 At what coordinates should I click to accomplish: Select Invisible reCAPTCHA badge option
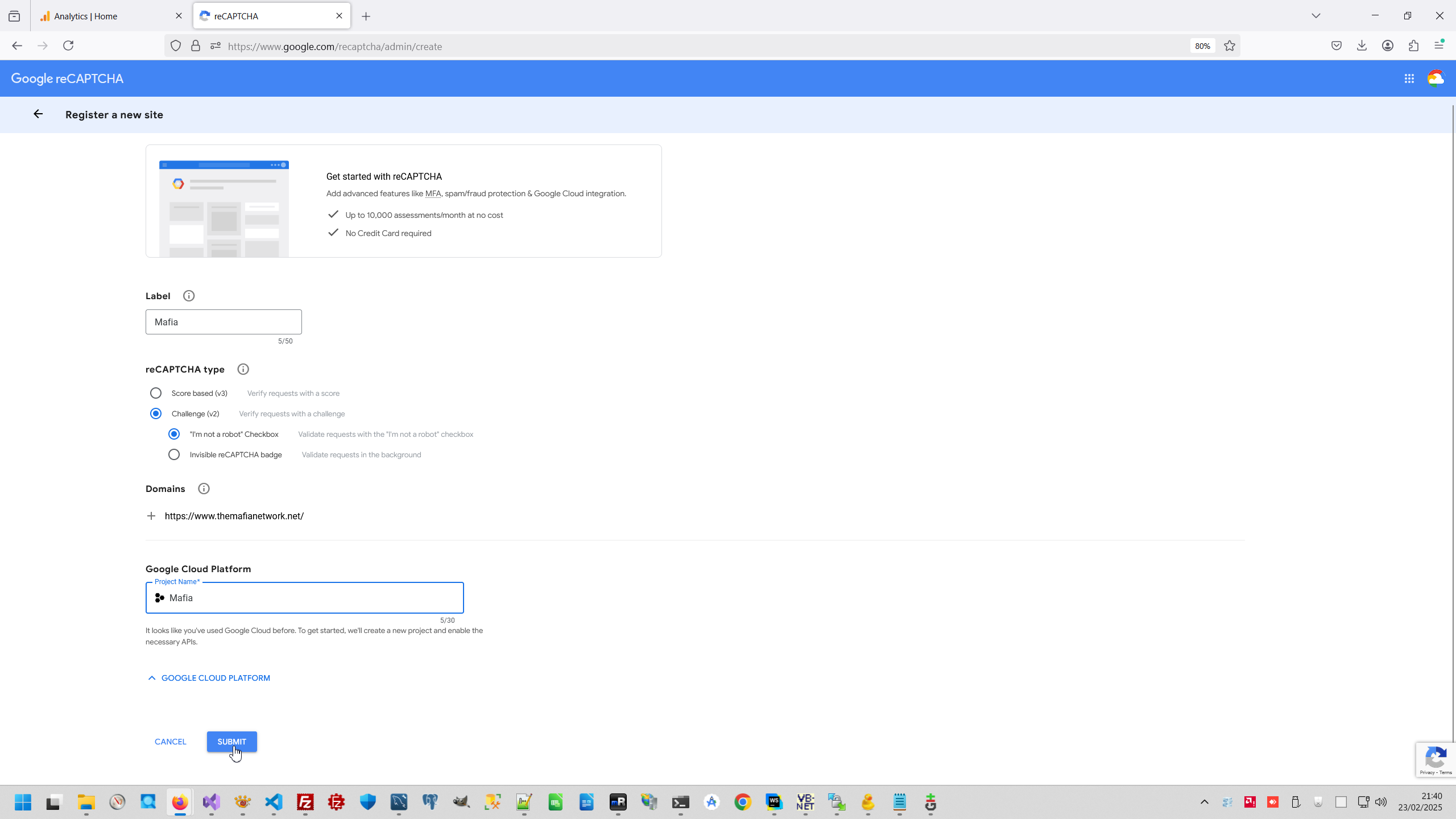174,454
